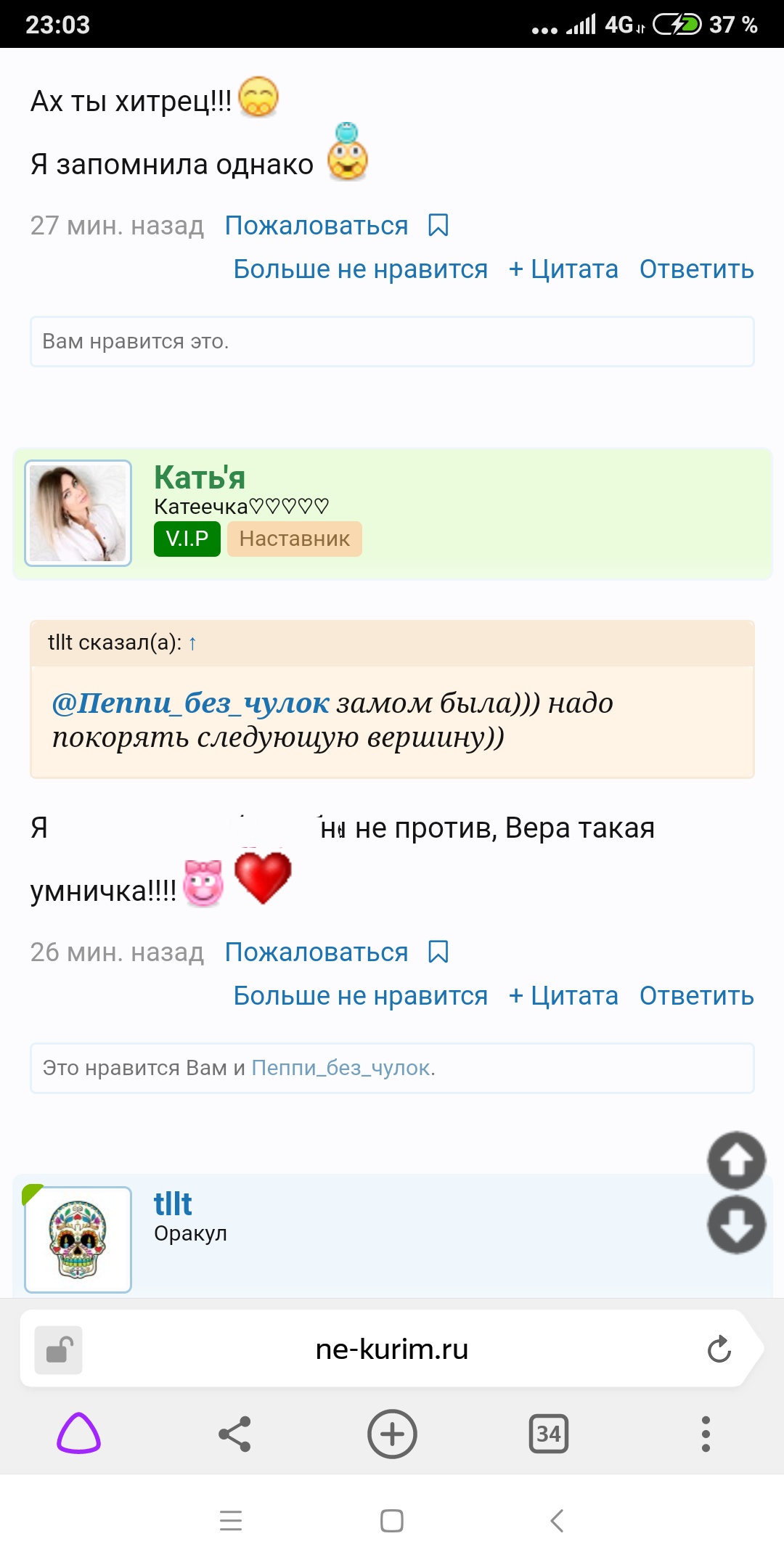Reply to Катья's post with Ответить
784x1568 pixels.
(696, 996)
